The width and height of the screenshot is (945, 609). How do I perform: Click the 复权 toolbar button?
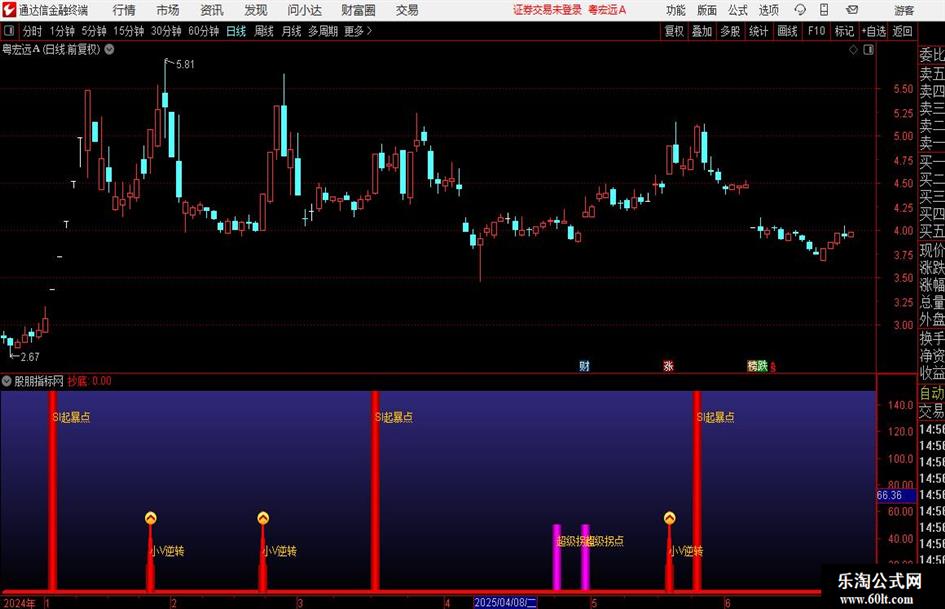pyautogui.click(x=674, y=31)
